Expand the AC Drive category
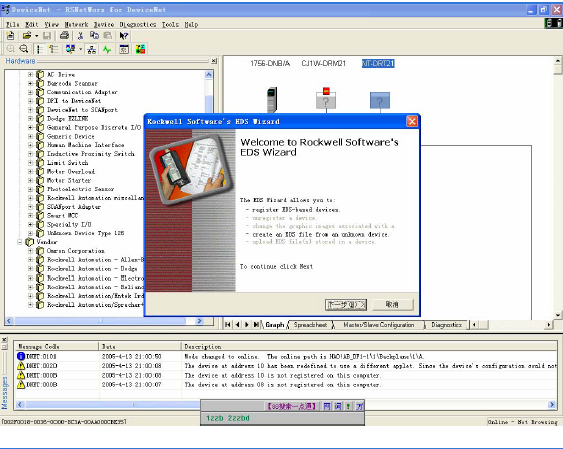This screenshot has height=449, width=563. pos(31,75)
